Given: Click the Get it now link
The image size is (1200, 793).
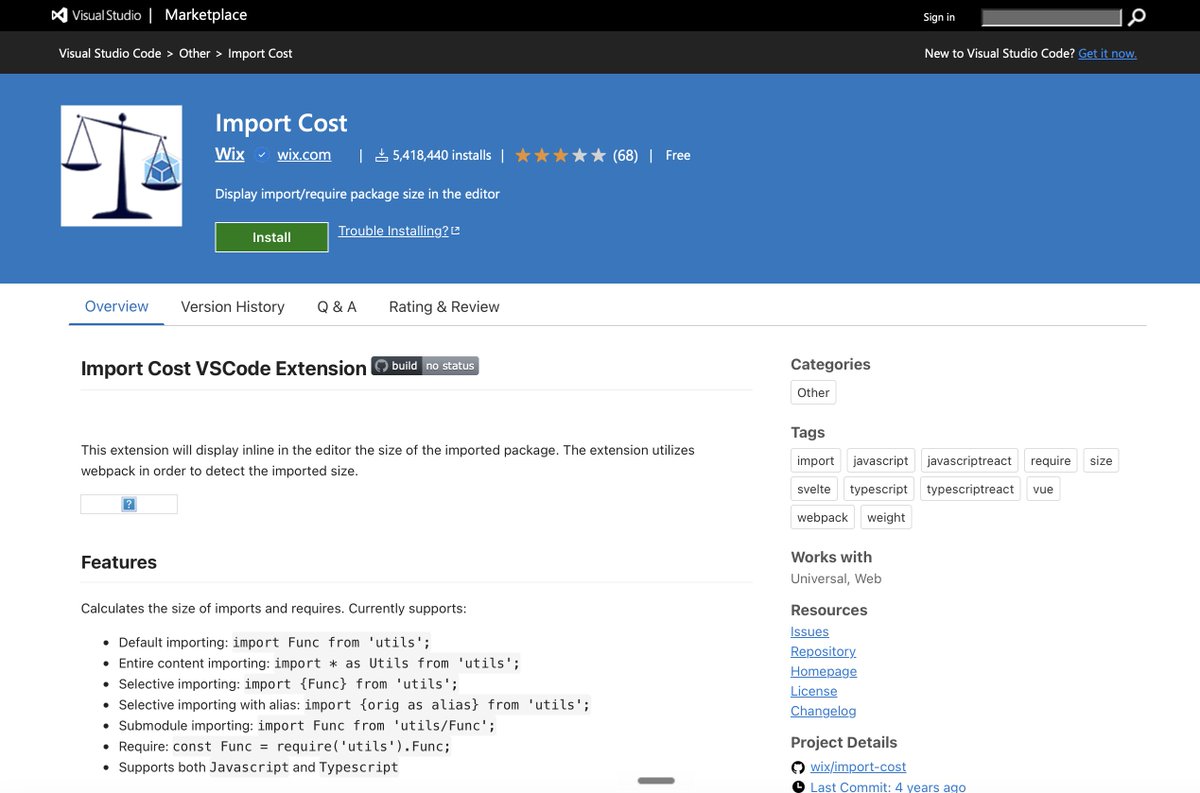Looking at the screenshot, I should tap(1107, 53).
